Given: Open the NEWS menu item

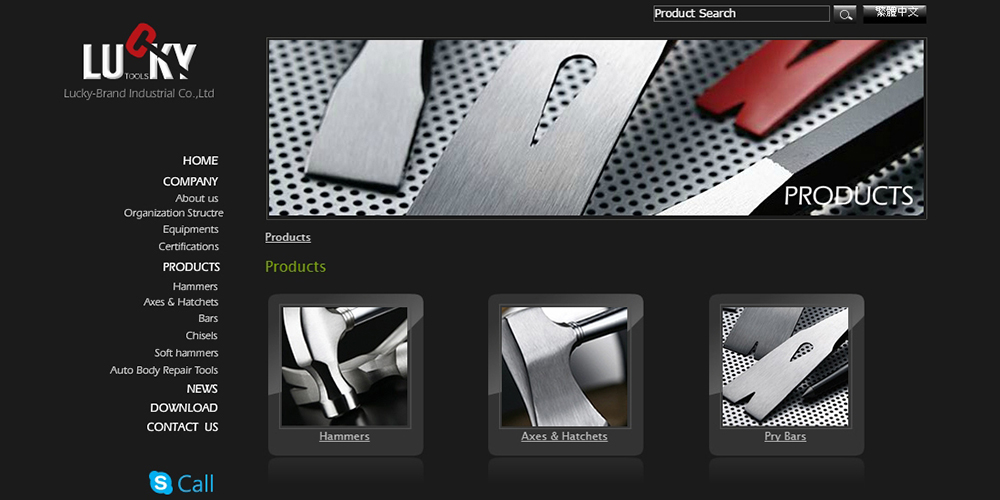Looking at the screenshot, I should [x=202, y=389].
